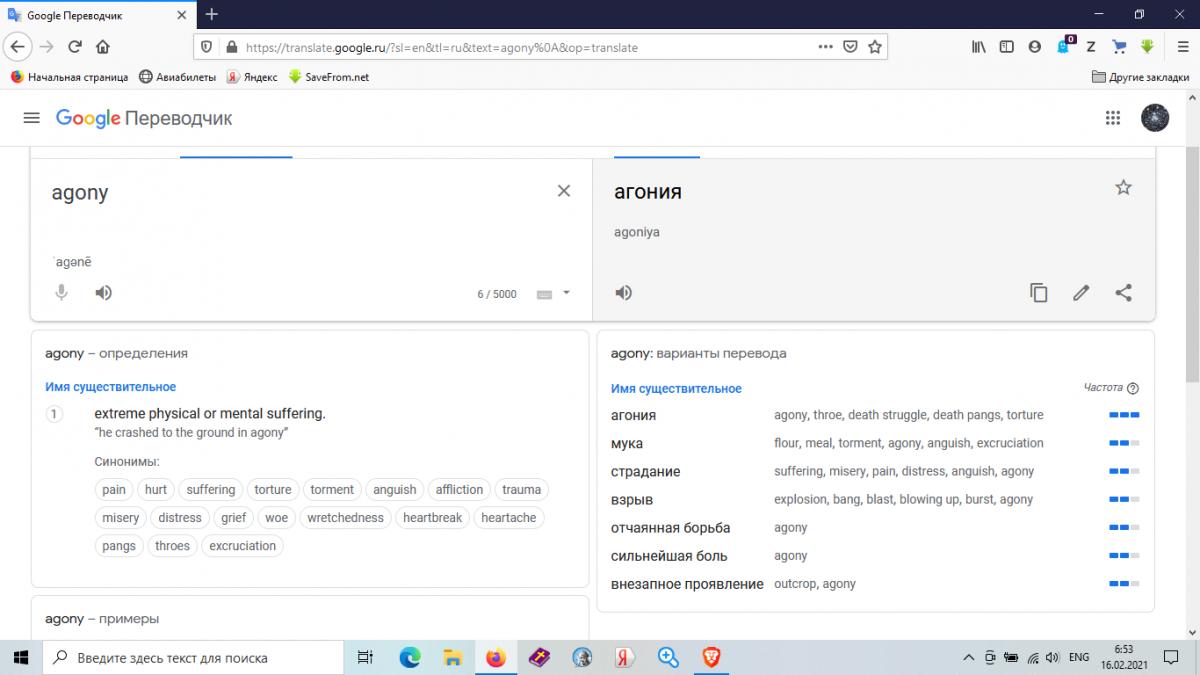Select synonym chip trauma
1200x675 pixels.
pos(522,490)
